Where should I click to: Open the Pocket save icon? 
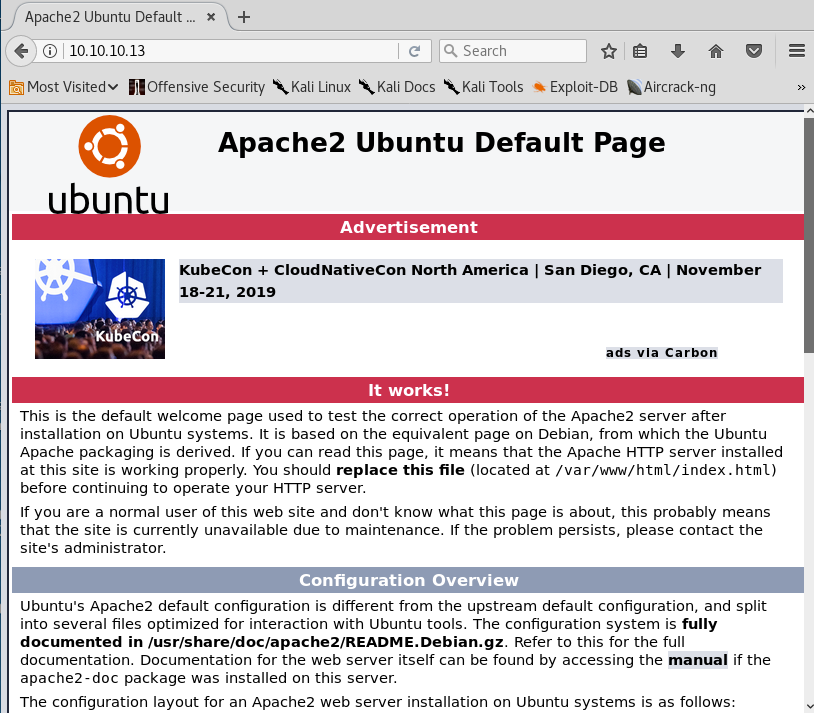[755, 51]
